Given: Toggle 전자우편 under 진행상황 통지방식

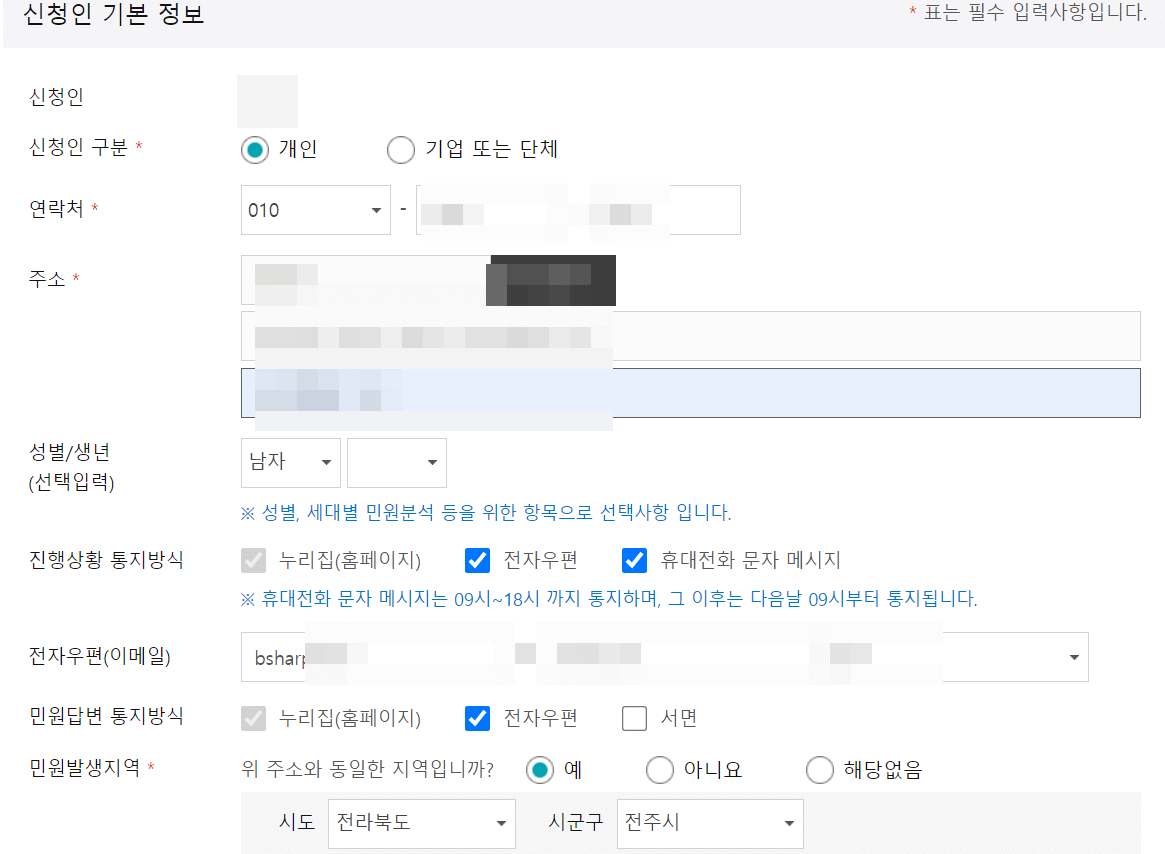Looking at the screenshot, I should 477,560.
